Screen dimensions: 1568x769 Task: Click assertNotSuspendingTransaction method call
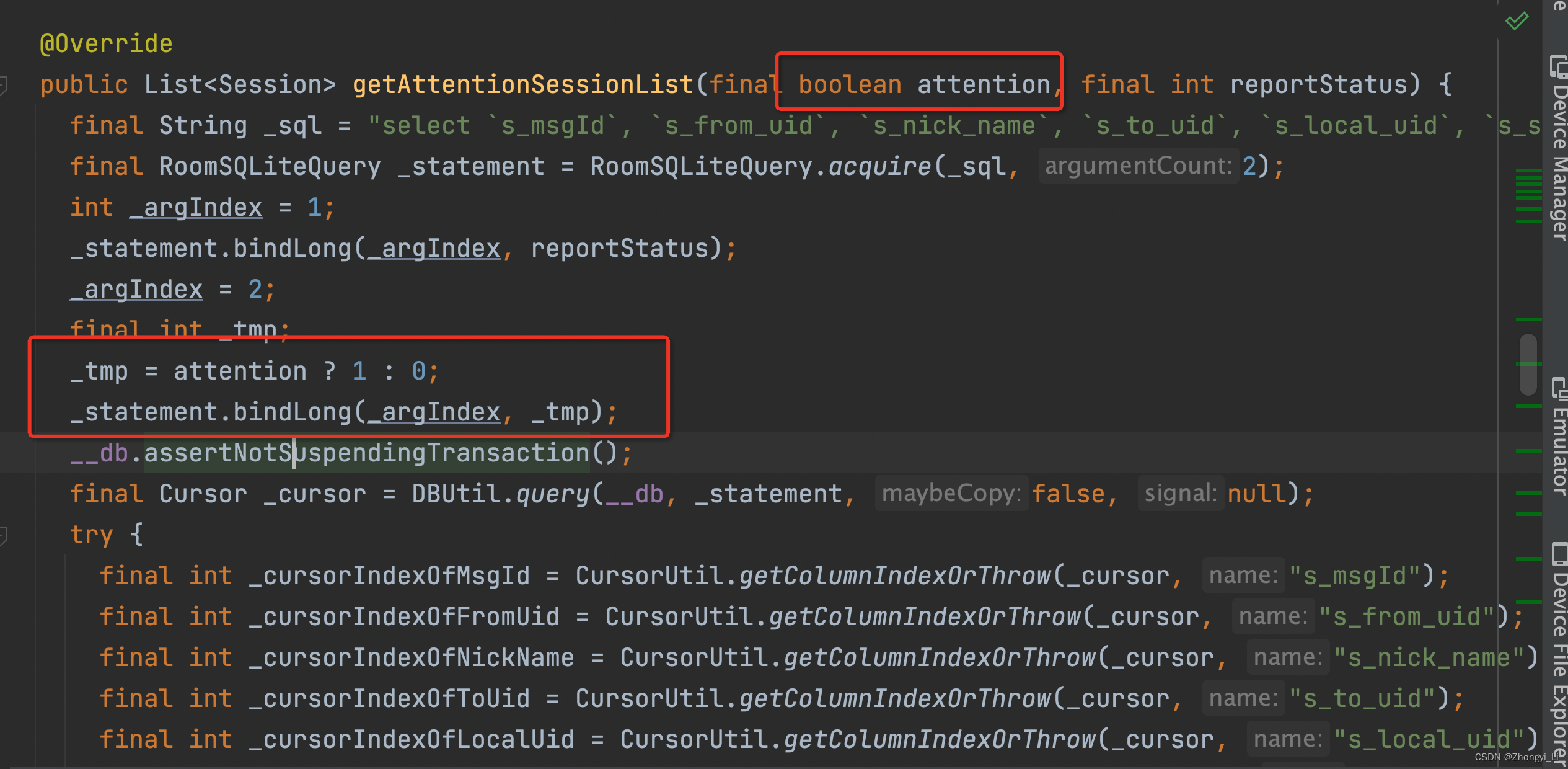pyautogui.click(x=366, y=453)
